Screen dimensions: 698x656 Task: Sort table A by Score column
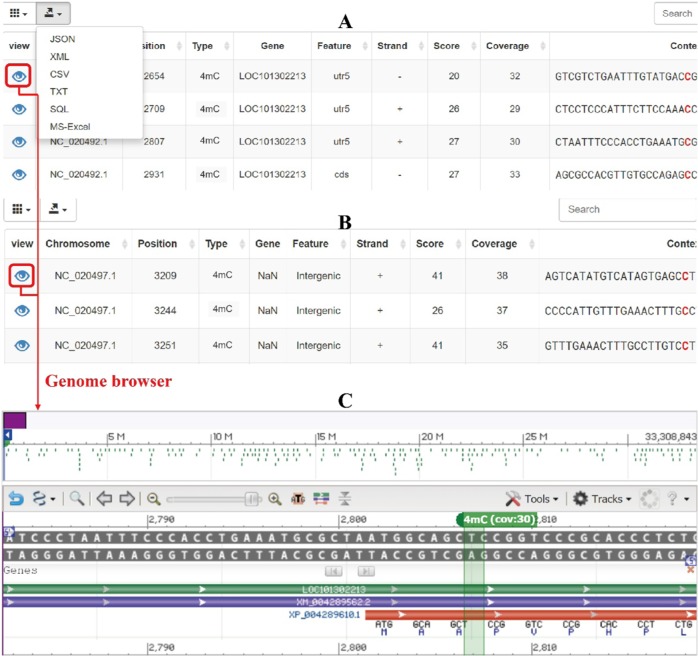(454, 46)
